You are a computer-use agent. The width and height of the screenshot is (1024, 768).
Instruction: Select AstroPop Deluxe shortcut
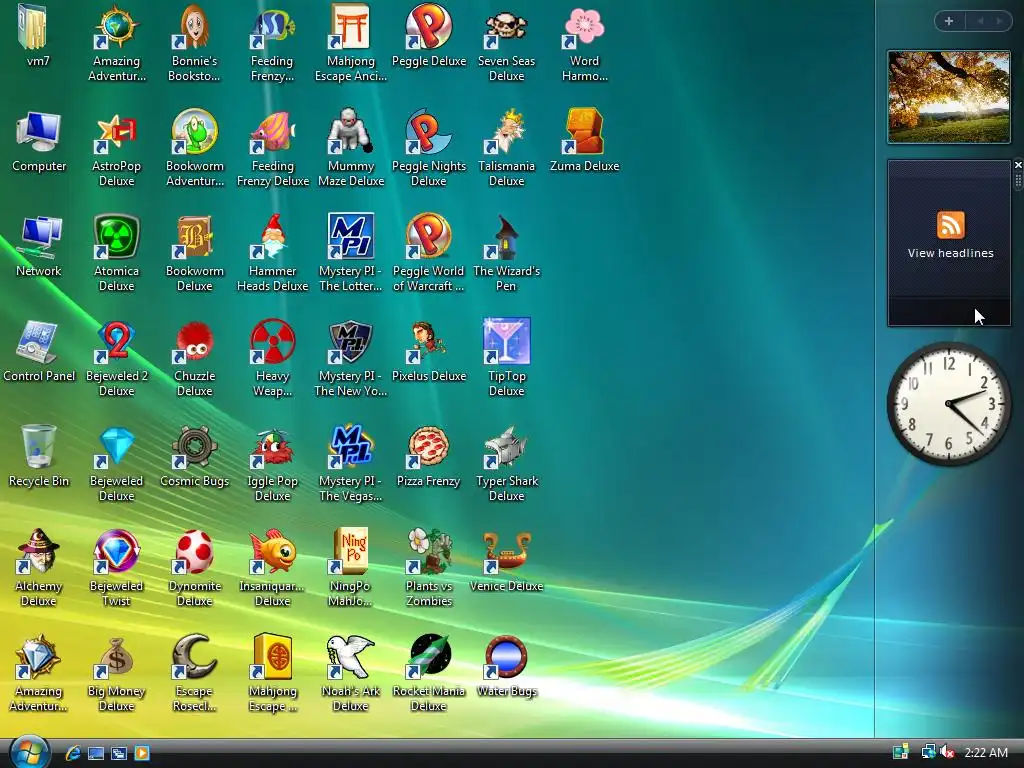click(x=116, y=149)
